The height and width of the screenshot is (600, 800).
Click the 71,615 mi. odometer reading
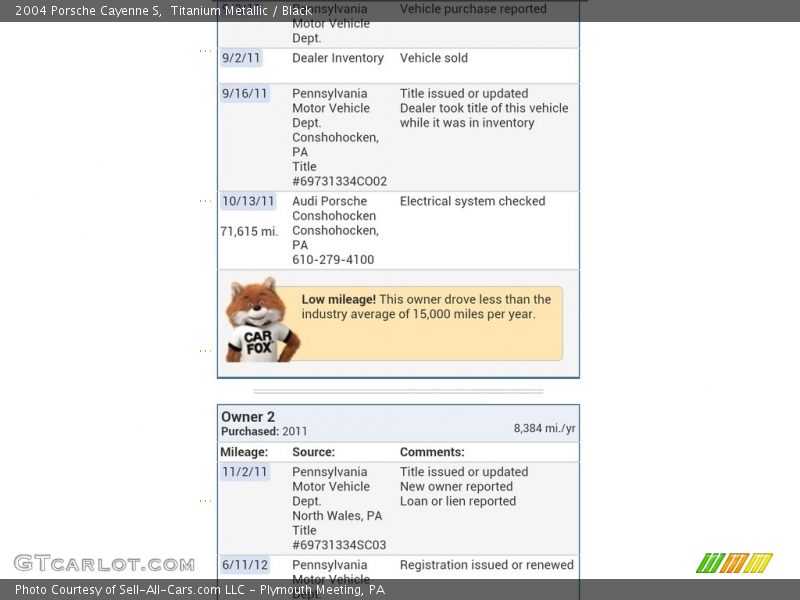tap(249, 231)
